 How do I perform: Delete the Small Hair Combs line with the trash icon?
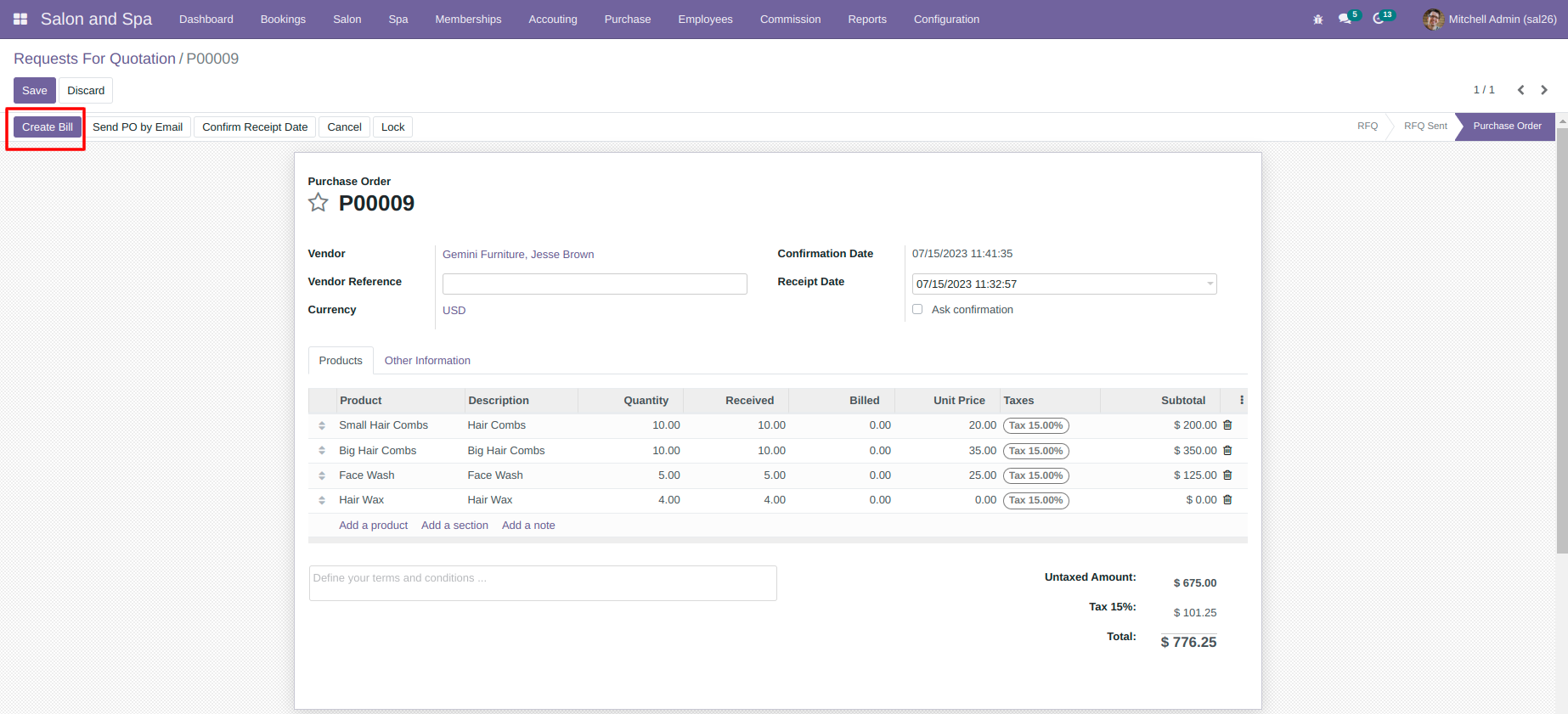[1227, 425]
